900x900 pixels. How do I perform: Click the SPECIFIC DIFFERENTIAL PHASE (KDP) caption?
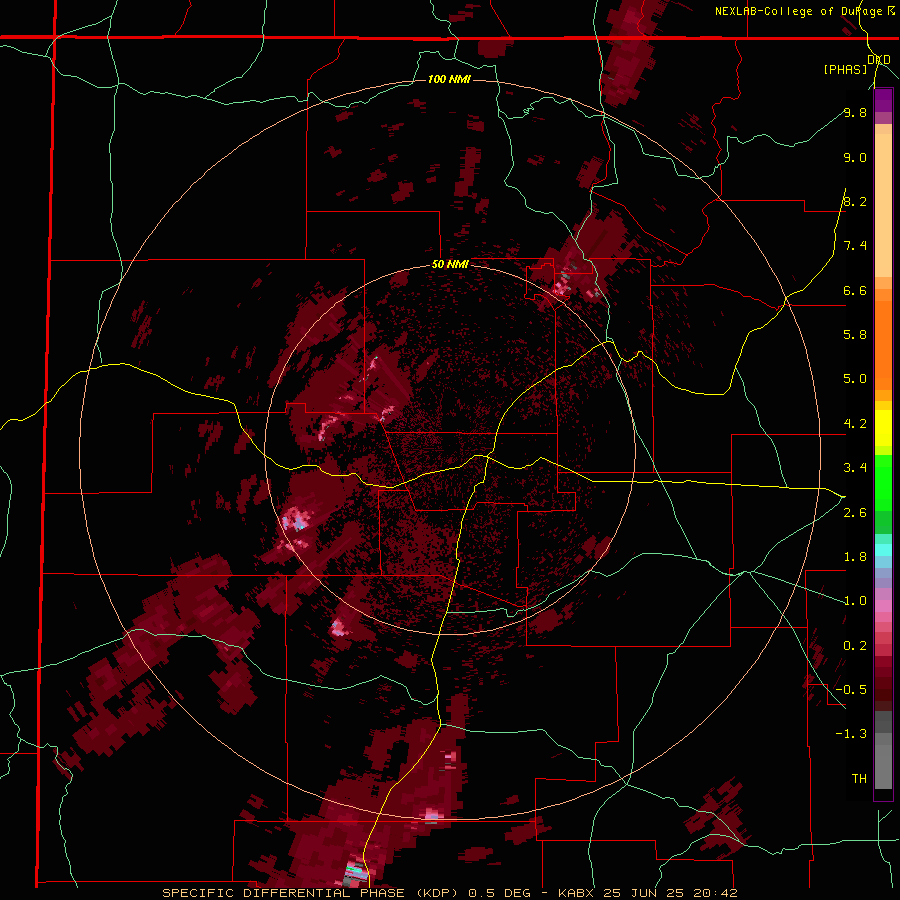311,893
